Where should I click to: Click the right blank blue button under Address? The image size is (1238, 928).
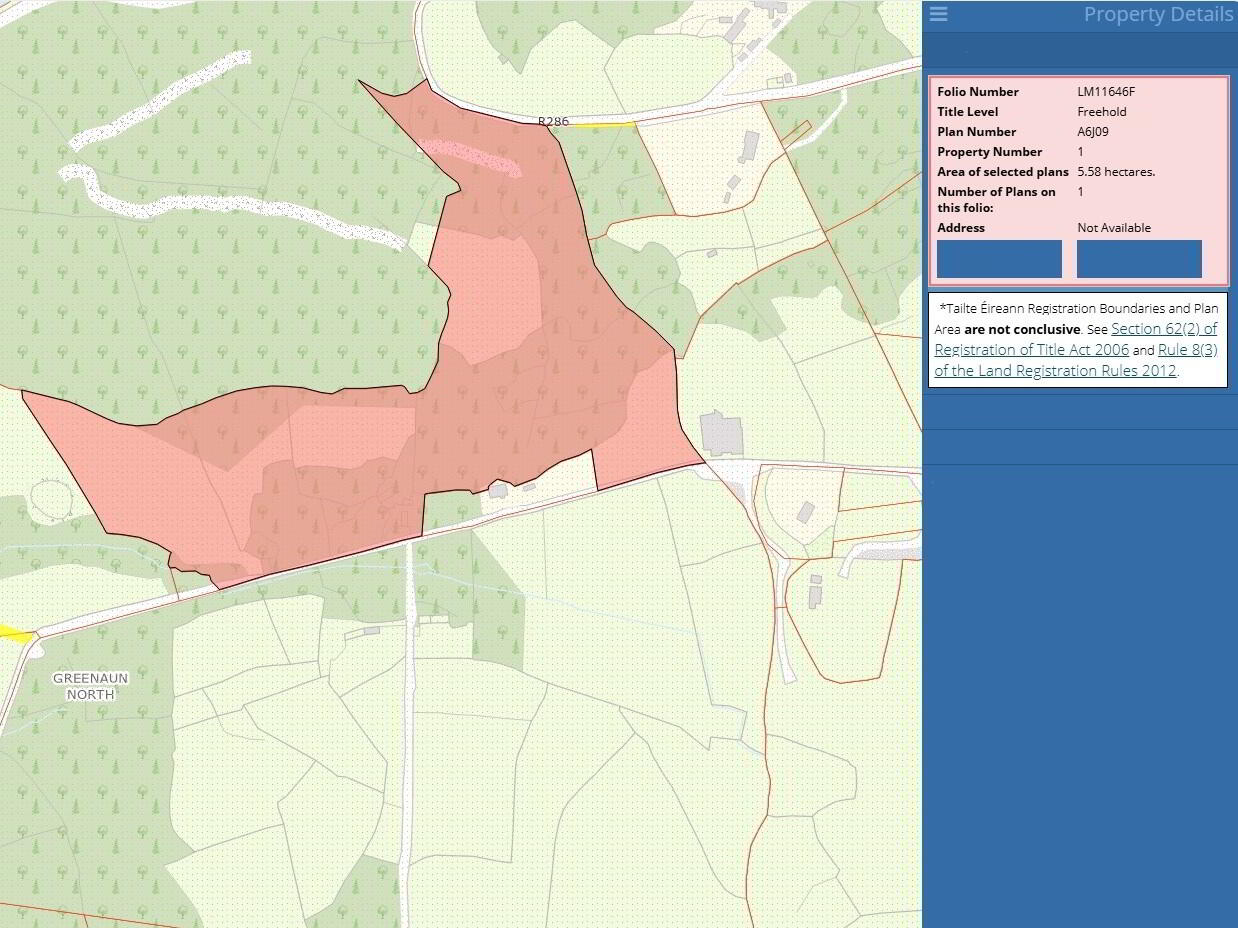point(1139,259)
